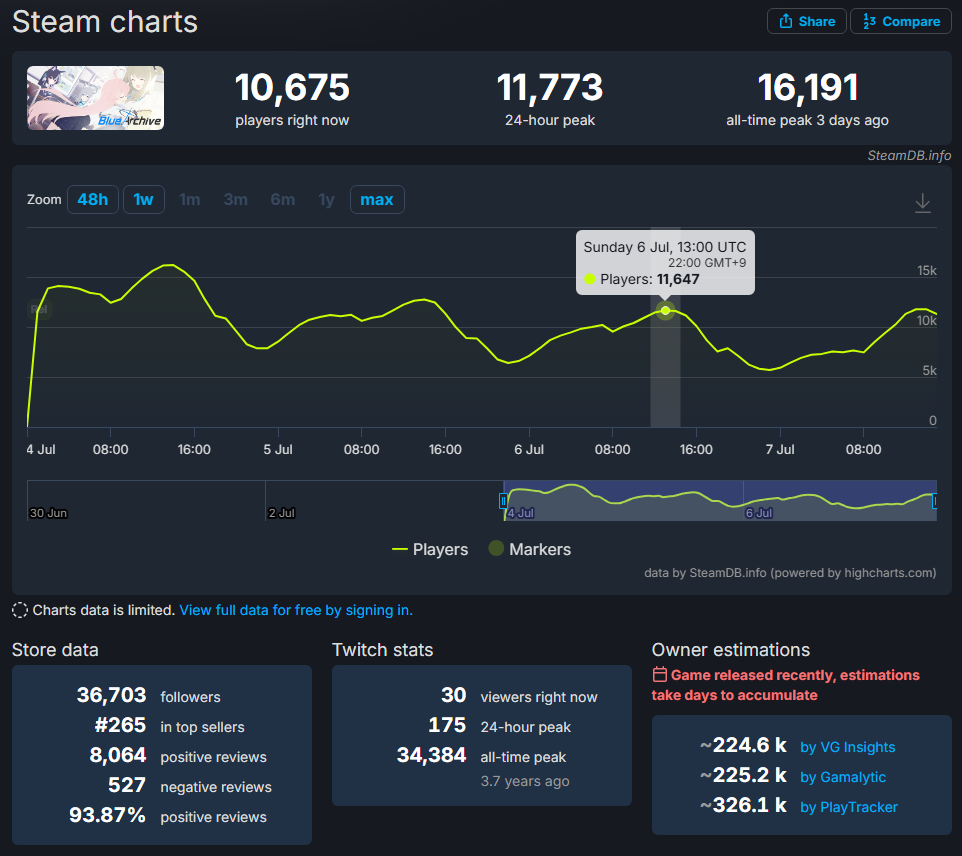Toggle the Players series in legend

tap(430, 549)
